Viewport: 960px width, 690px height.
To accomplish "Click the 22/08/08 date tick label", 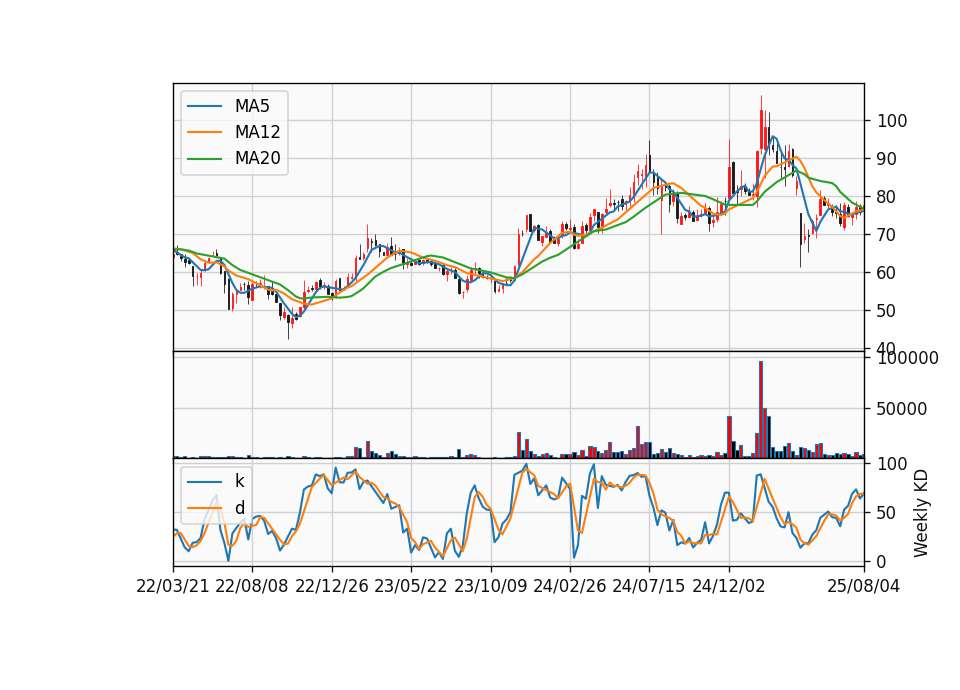I will 252,586.
